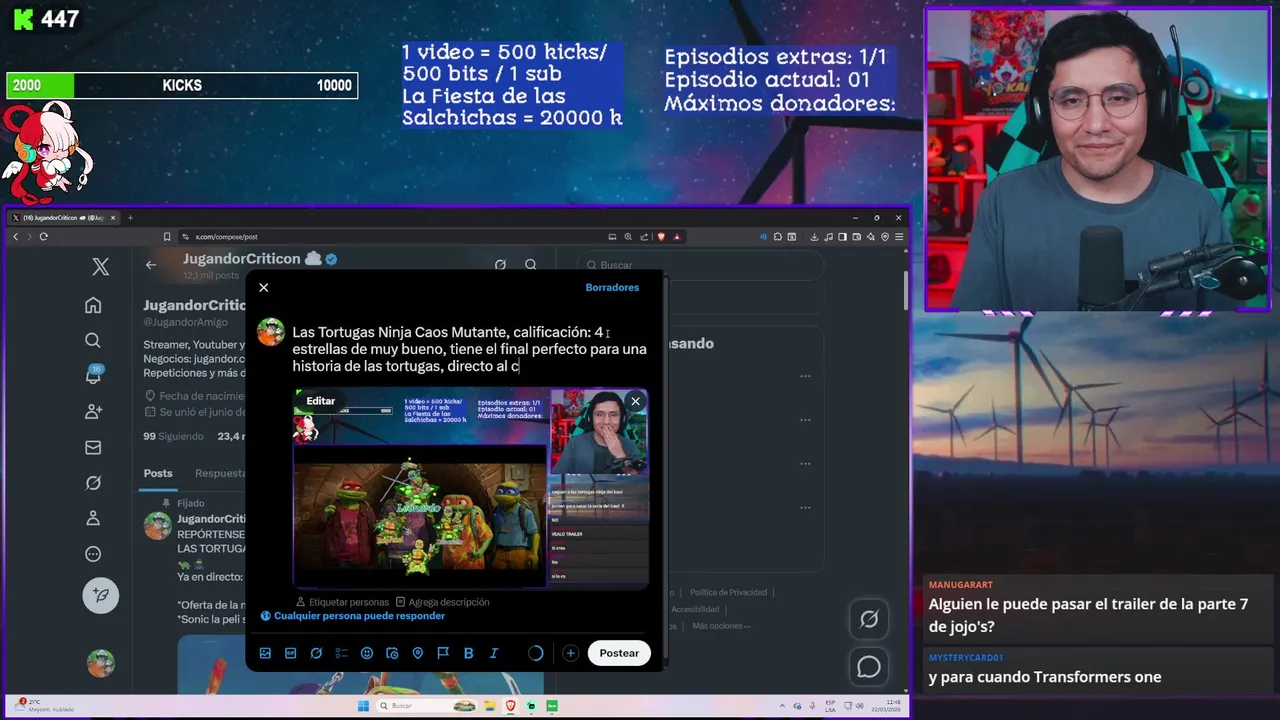Viewport: 1280px width, 720px height.
Task: Open Messages envelope in sidebar
Action: pyautogui.click(x=93, y=447)
